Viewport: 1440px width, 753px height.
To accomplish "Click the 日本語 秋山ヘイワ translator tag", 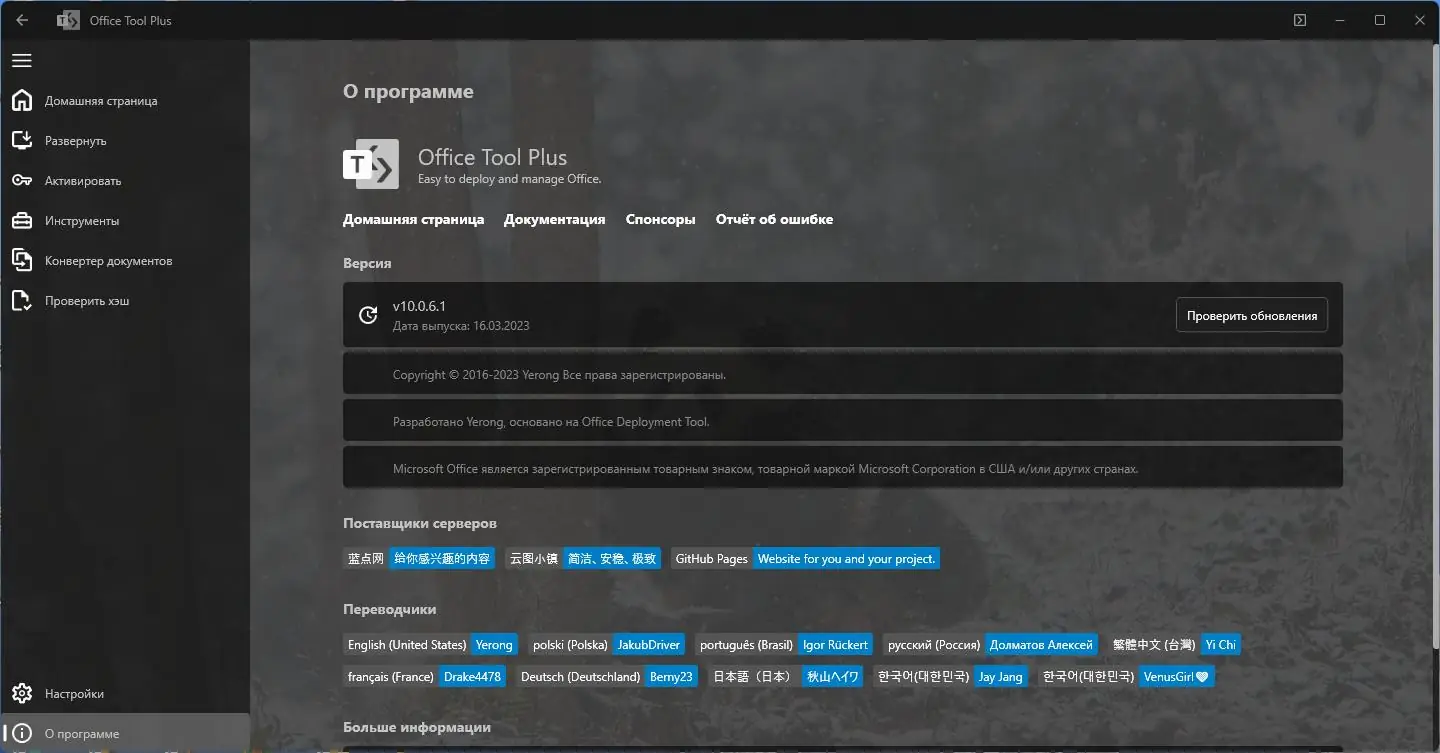I will (x=786, y=676).
